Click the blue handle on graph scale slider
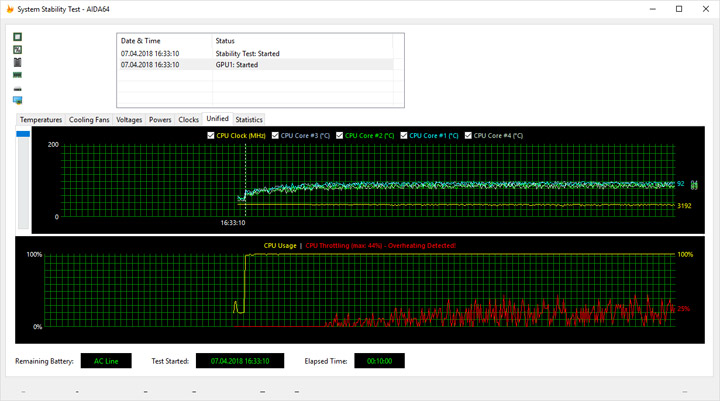The height and width of the screenshot is (401, 720). [23, 134]
